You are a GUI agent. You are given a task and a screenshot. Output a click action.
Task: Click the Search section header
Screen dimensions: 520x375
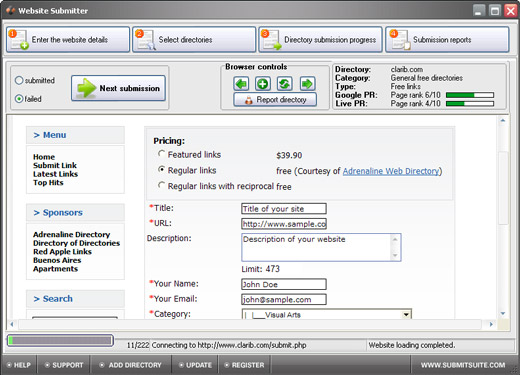(75, 299)
